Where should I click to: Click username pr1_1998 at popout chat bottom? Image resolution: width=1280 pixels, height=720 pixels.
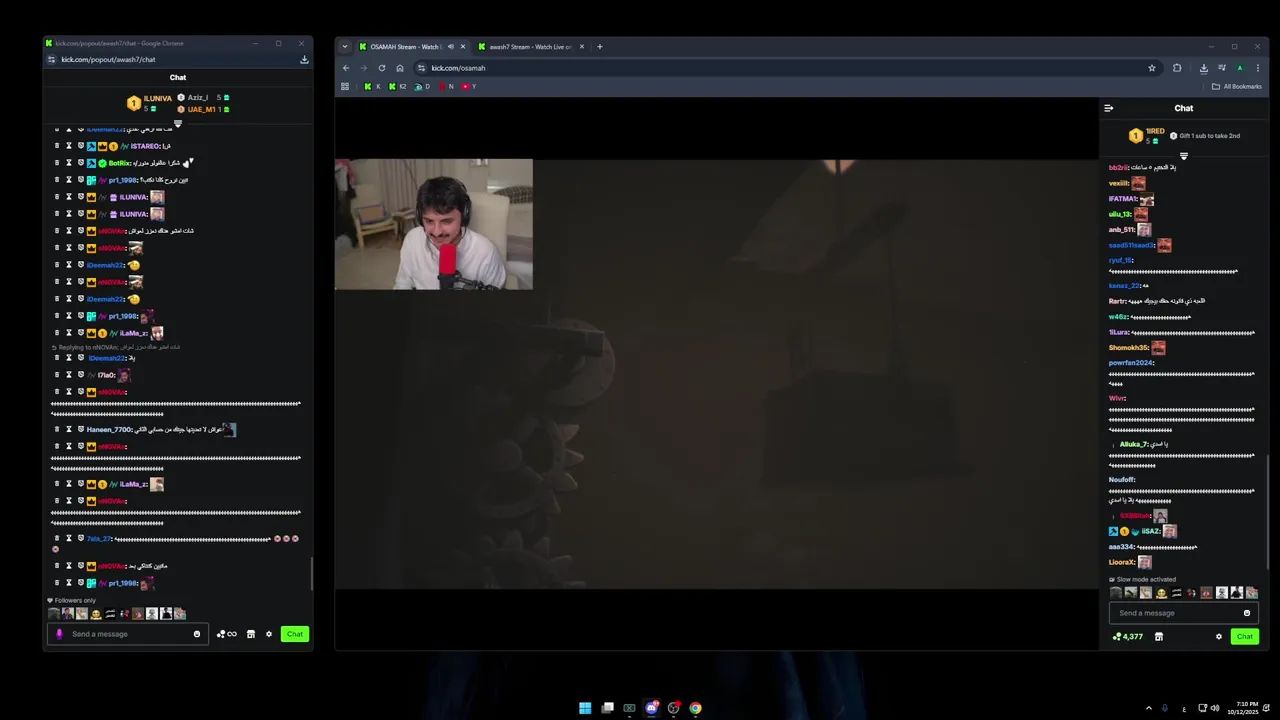(x=123, y=583)
